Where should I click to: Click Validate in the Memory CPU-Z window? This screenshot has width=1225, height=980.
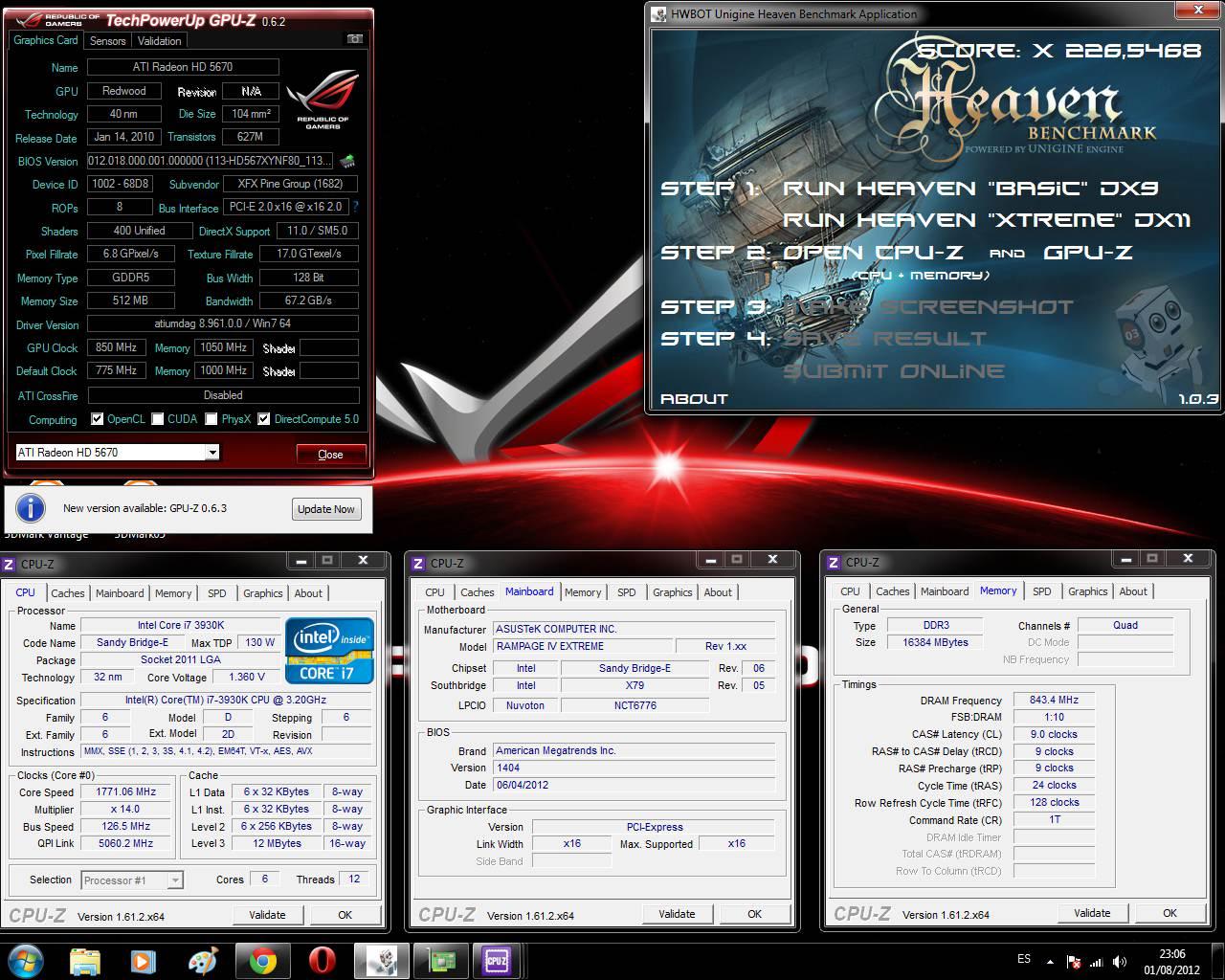pyautogui.click(x=1092, y=913)
